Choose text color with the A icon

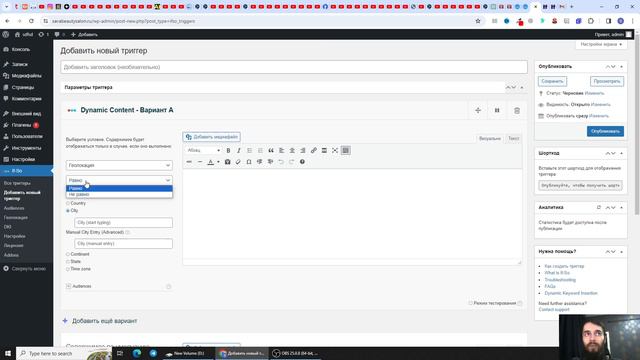tap(211, 162)
